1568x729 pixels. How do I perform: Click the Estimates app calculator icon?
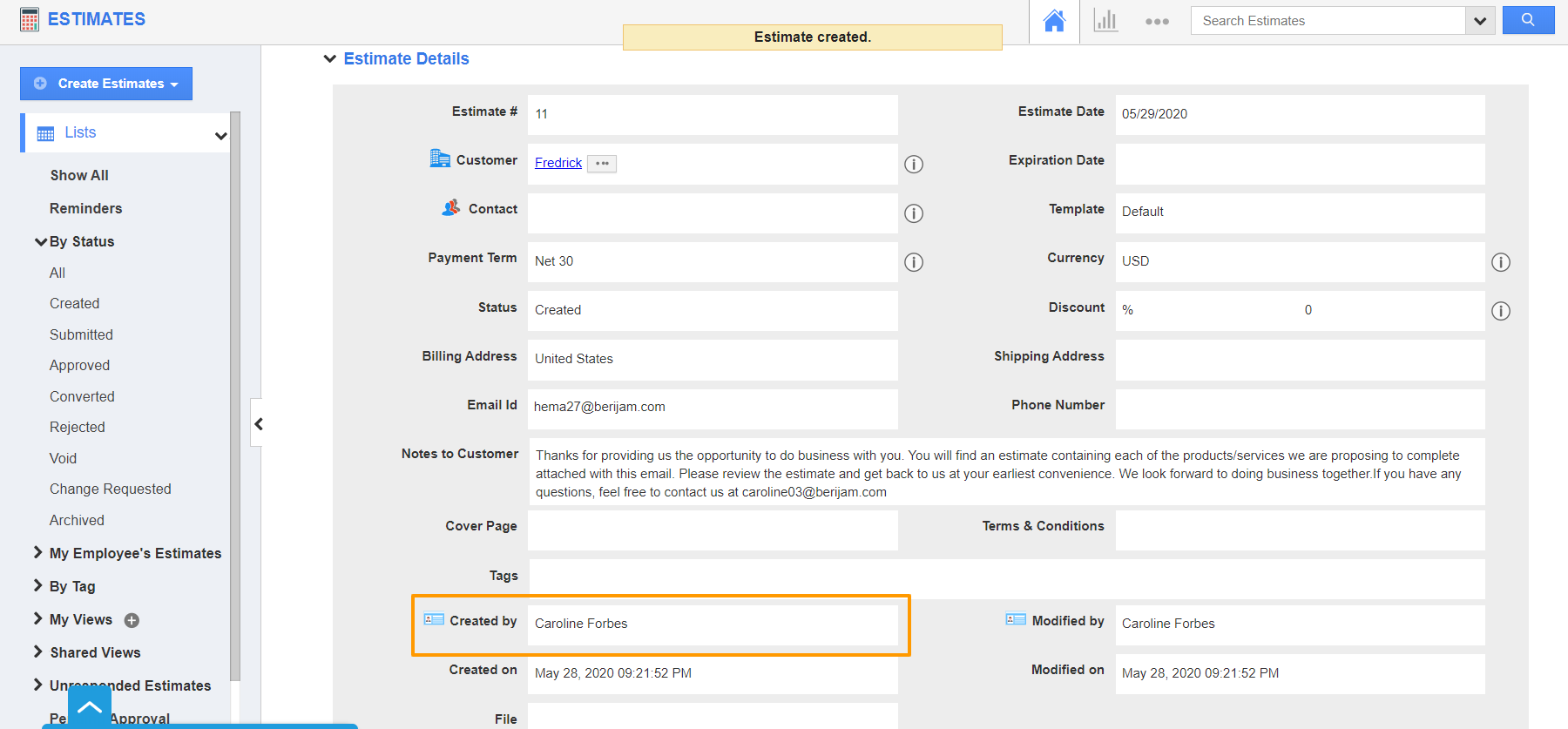pos(30,19)
